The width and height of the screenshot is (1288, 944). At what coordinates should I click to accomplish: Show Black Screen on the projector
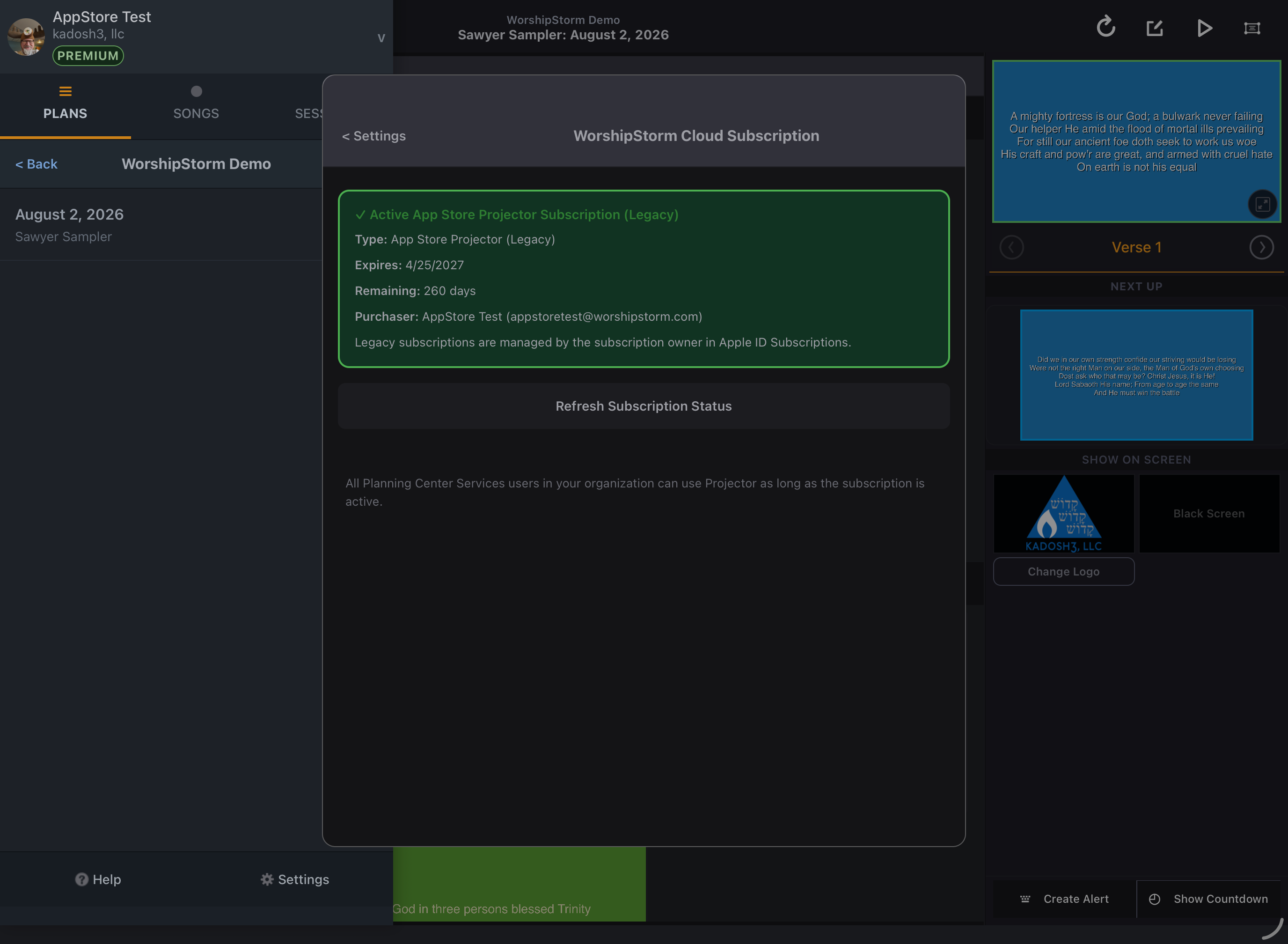click(1209, 513)
